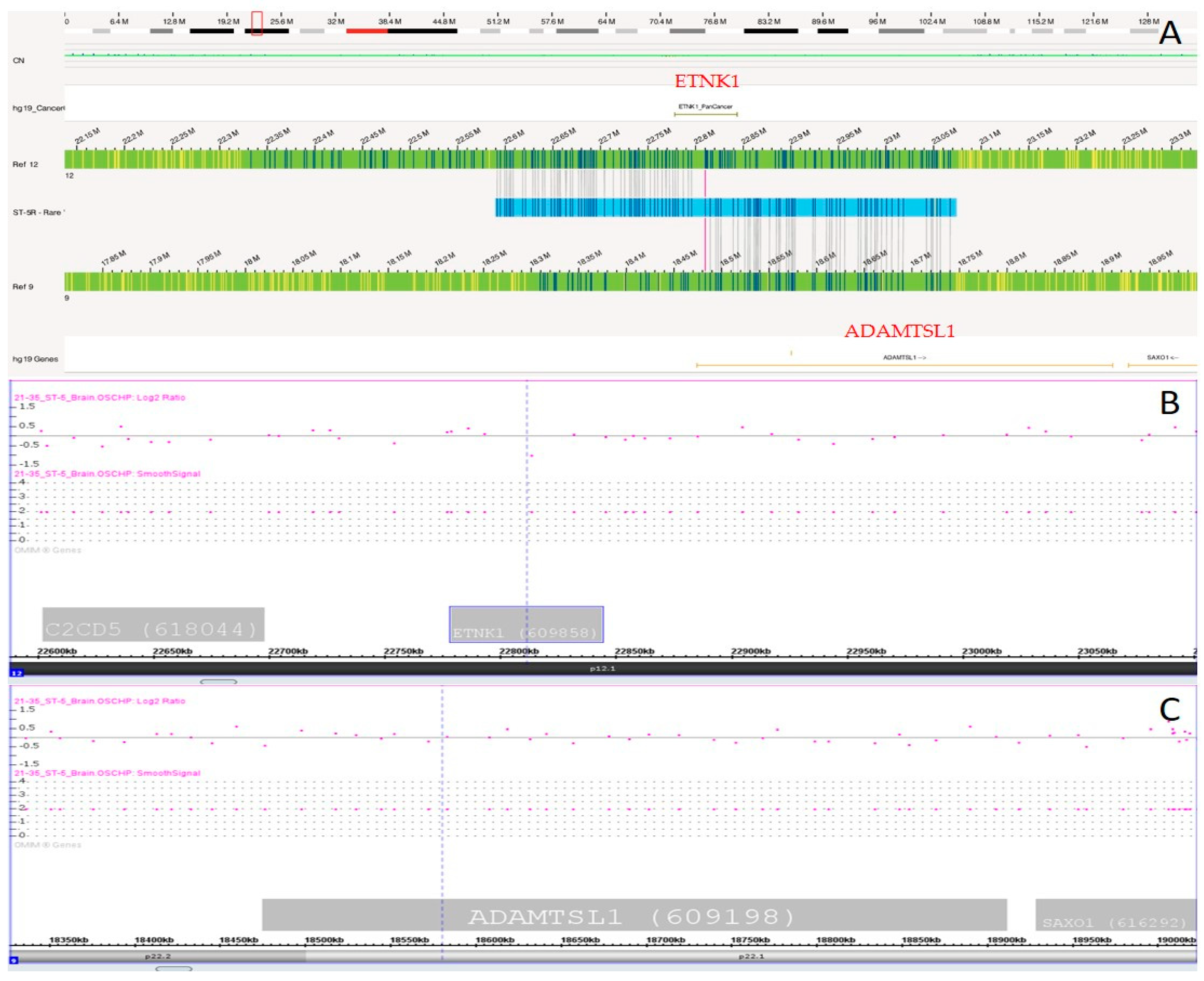Click the blue chromosome 9 badge

[x=14, y=960]
